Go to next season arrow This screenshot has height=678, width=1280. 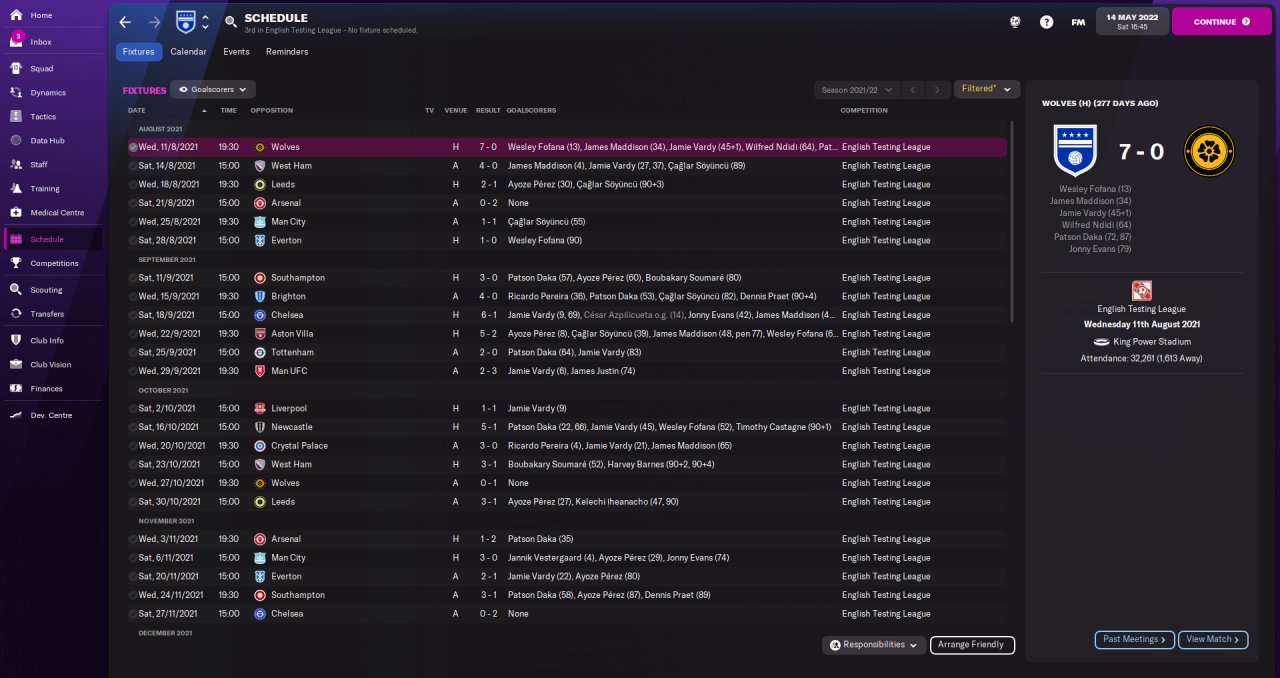[x=937, y=90]
